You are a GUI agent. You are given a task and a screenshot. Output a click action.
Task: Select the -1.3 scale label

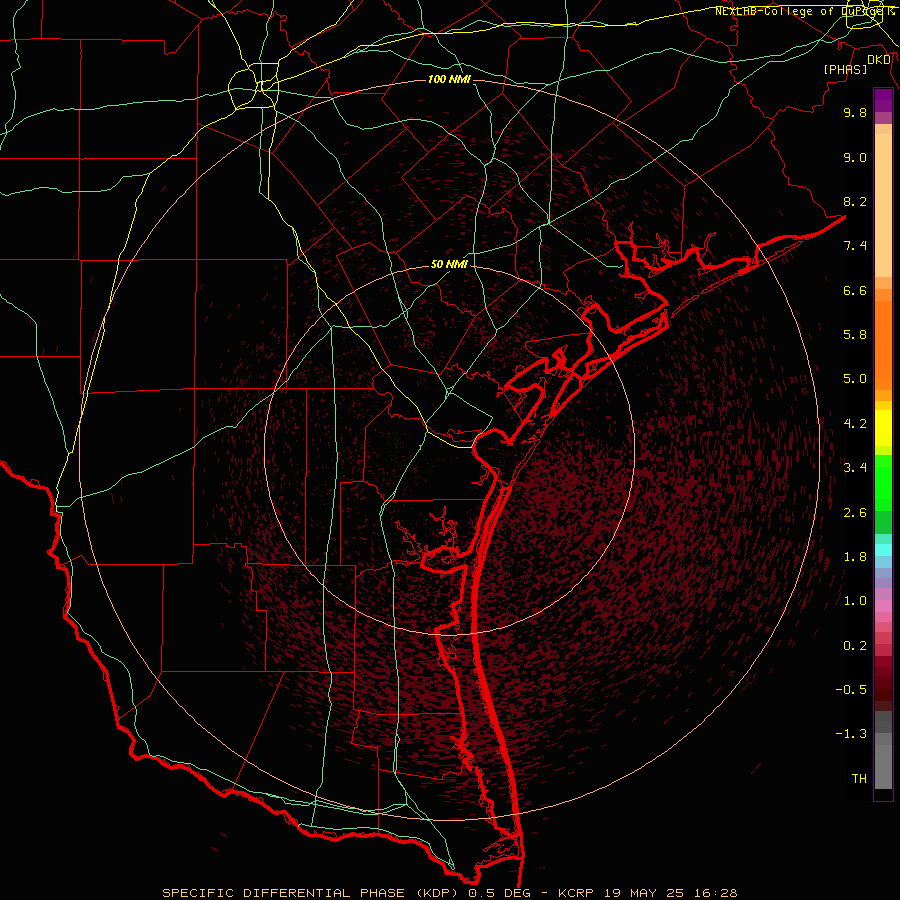[x=851, y=734]
